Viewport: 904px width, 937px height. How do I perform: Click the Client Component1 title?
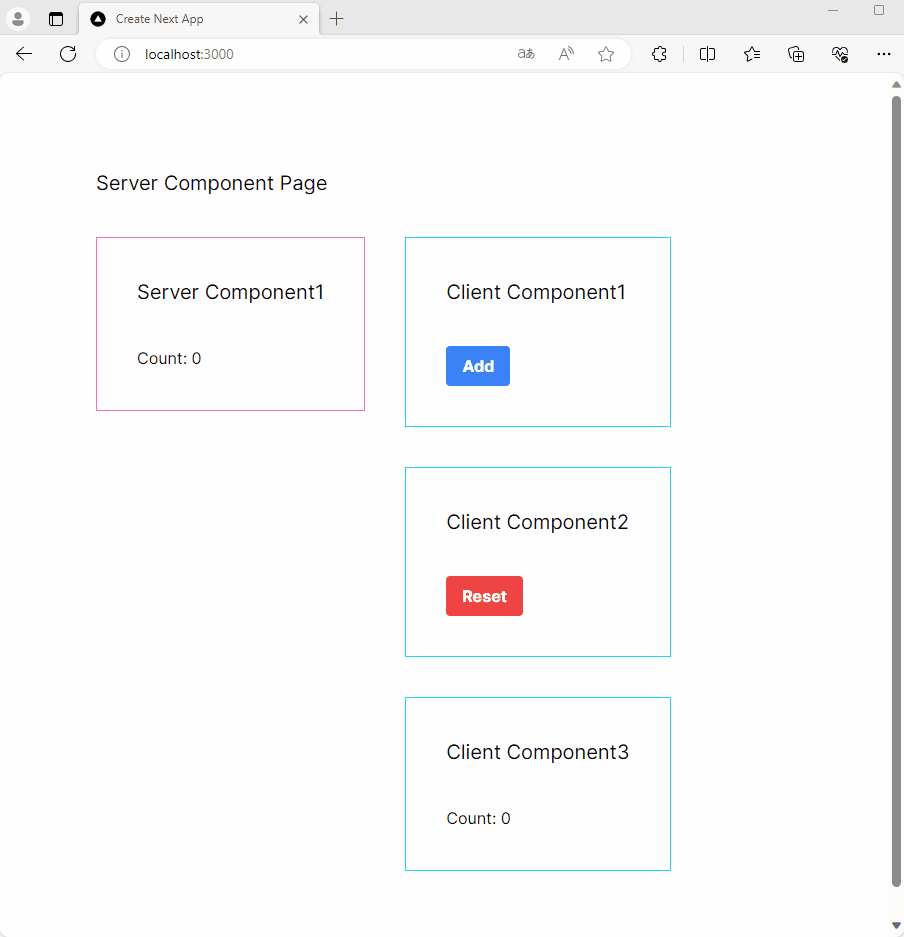pyautogui.click(x=536, y=292)
